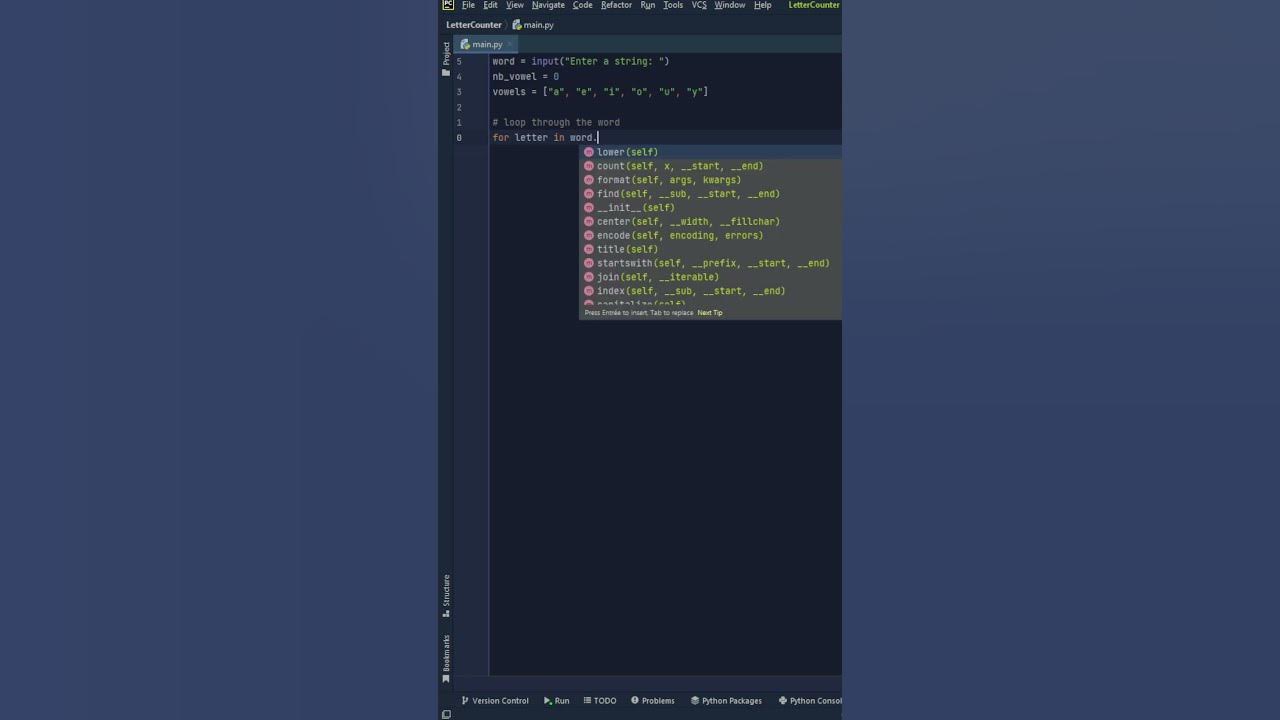Toggle tool window bars icon at bottom-left corner
The image size is (1280, 720).
click(x=446, y=714)
